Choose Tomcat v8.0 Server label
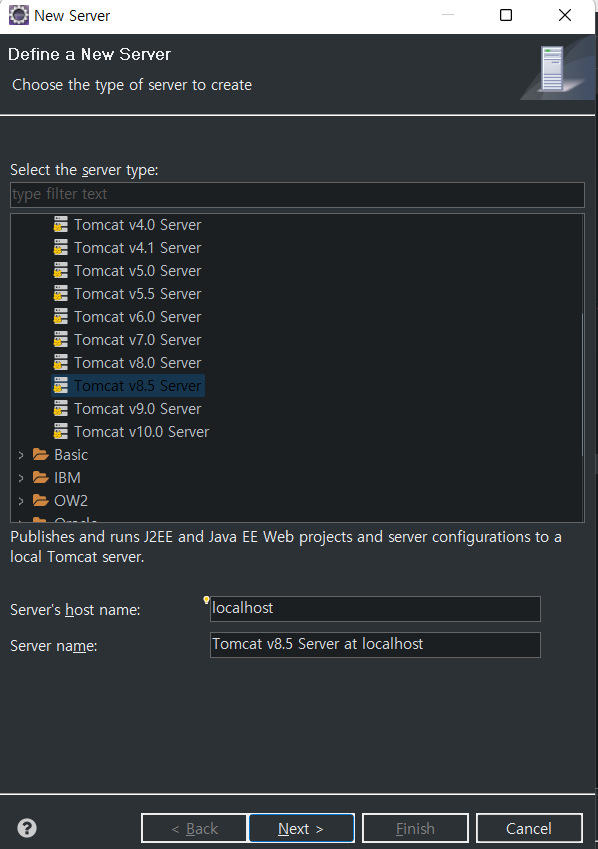This screenshot has height=849, width=598. coord(138,363)
